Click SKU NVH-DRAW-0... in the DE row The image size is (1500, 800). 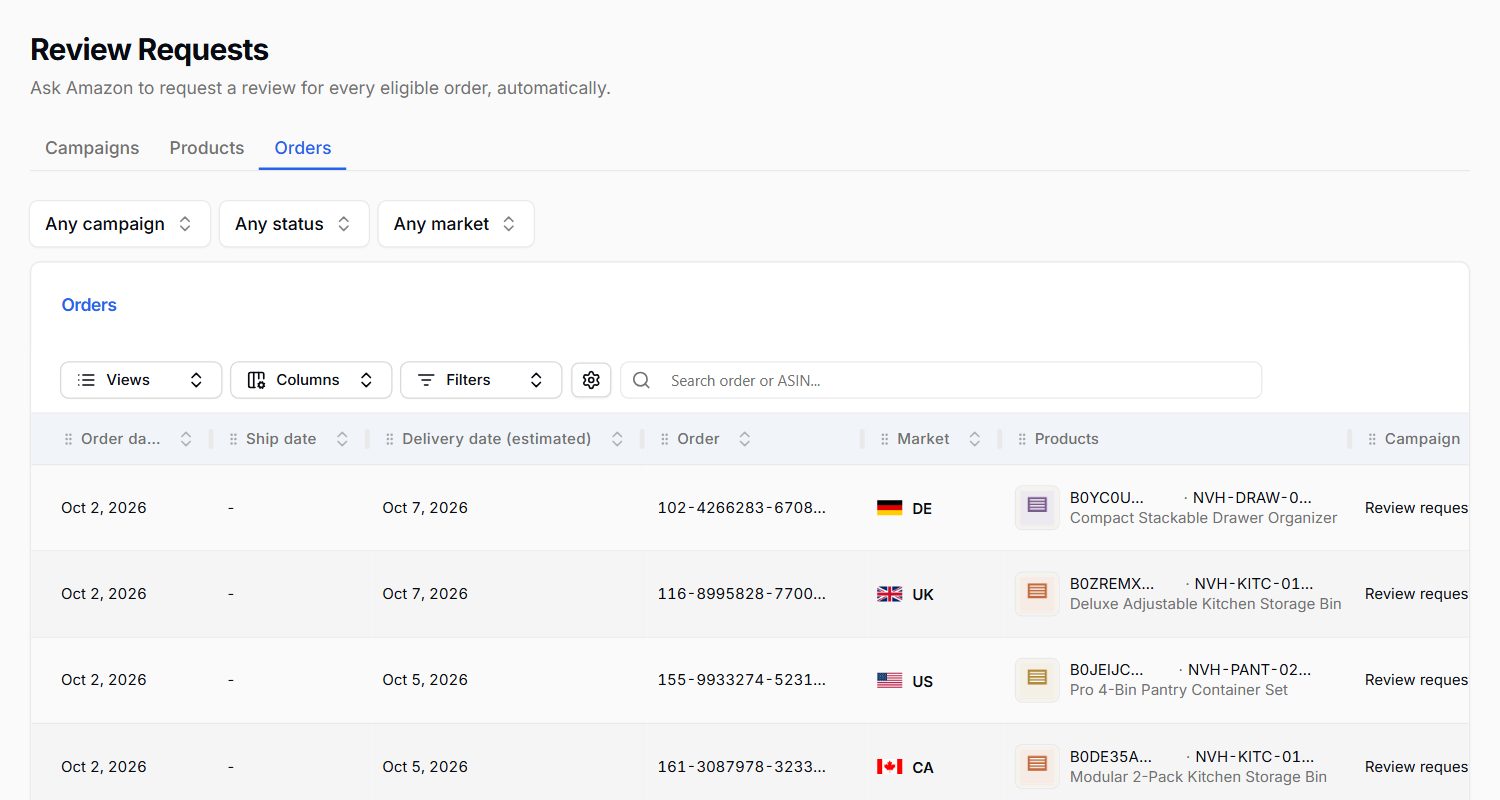(x=1253, y=497)
